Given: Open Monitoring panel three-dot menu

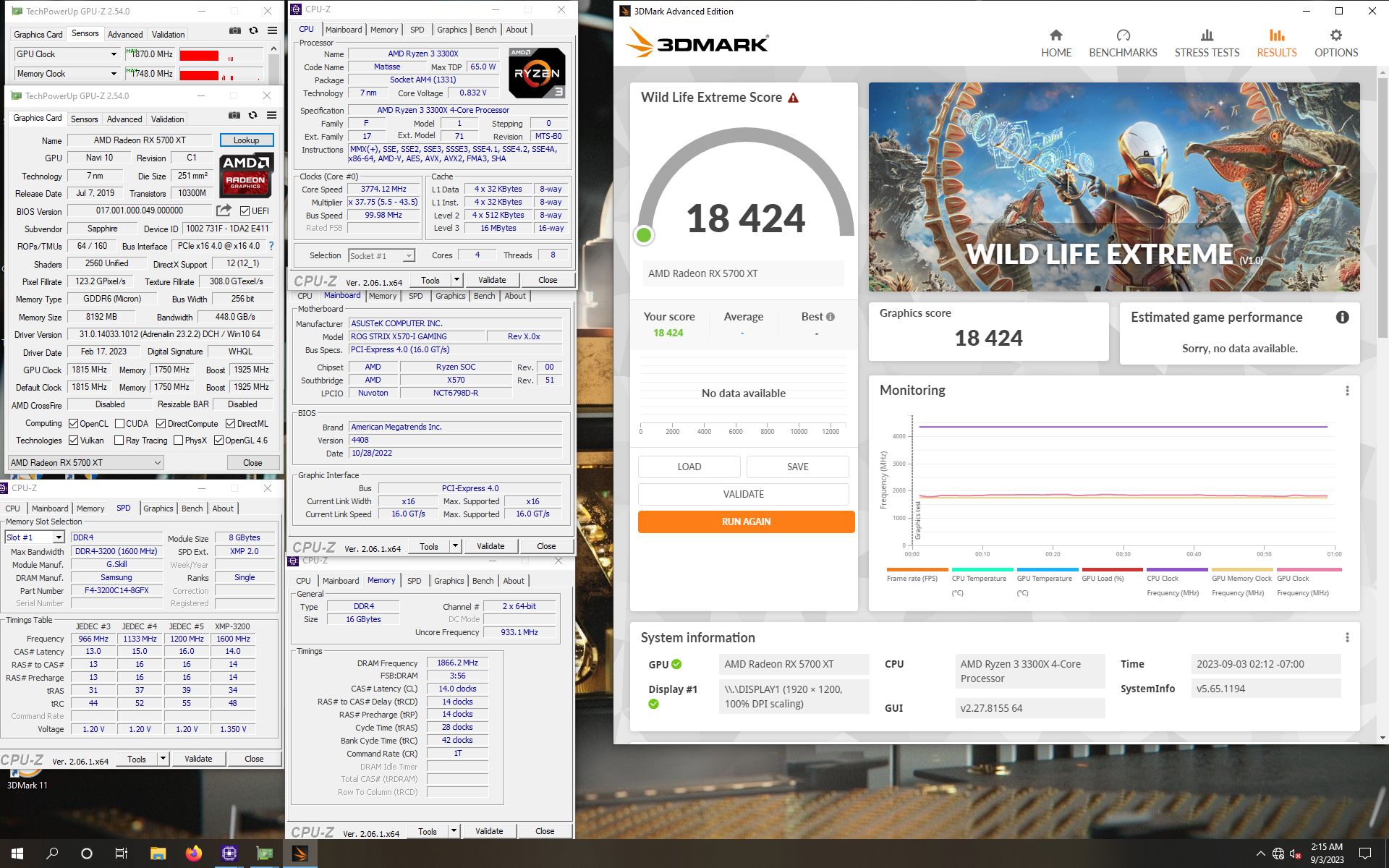Looking at the screenshot, I should click(1347, 391).
